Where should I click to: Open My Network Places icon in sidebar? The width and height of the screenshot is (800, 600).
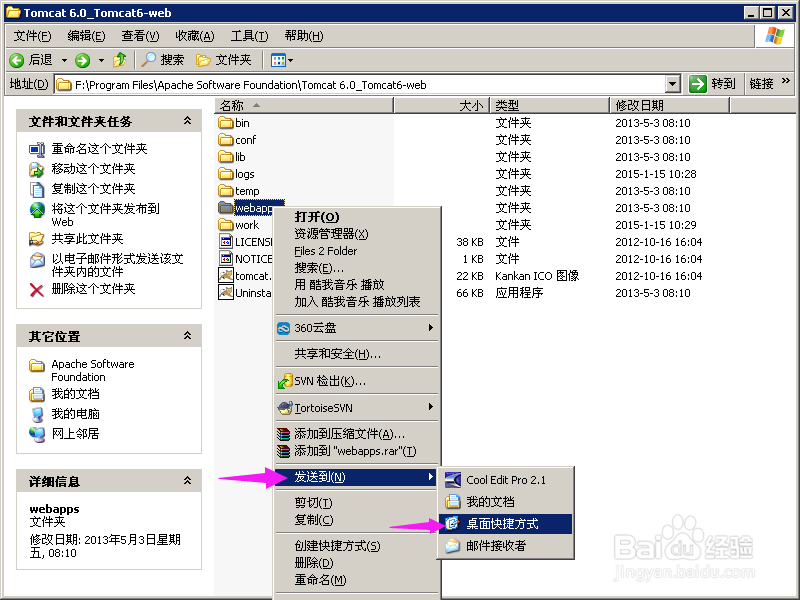[37, 434]
